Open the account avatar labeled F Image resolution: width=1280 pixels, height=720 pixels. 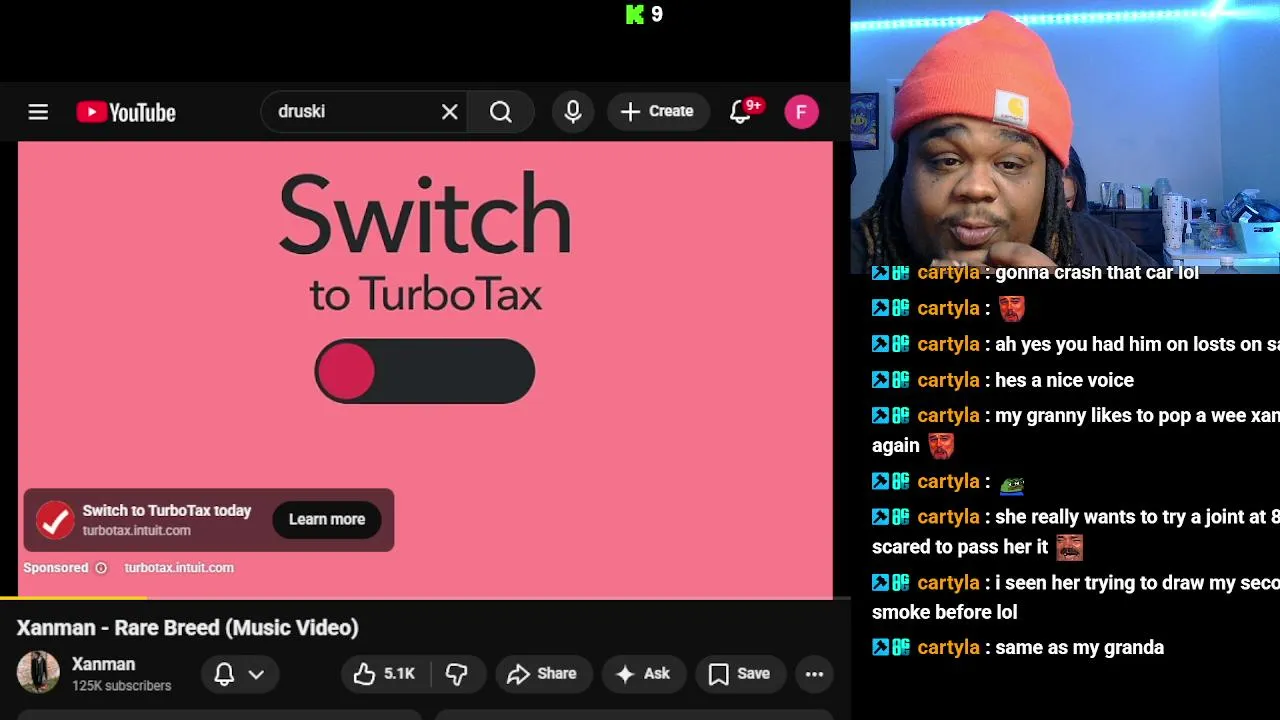coord(801,112)
